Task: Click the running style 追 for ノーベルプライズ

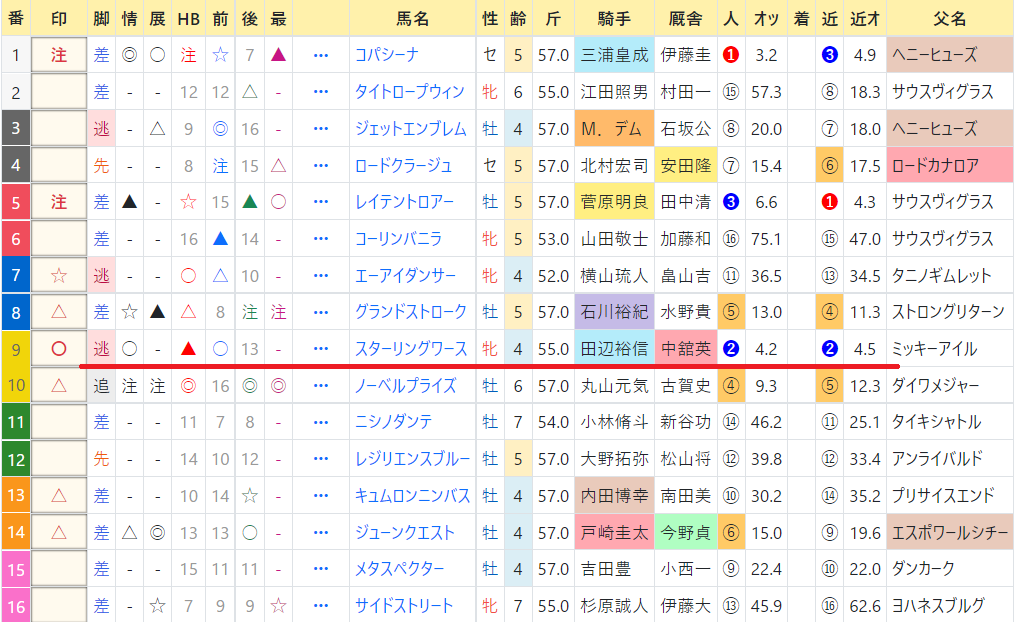Action: pos(101,386)
